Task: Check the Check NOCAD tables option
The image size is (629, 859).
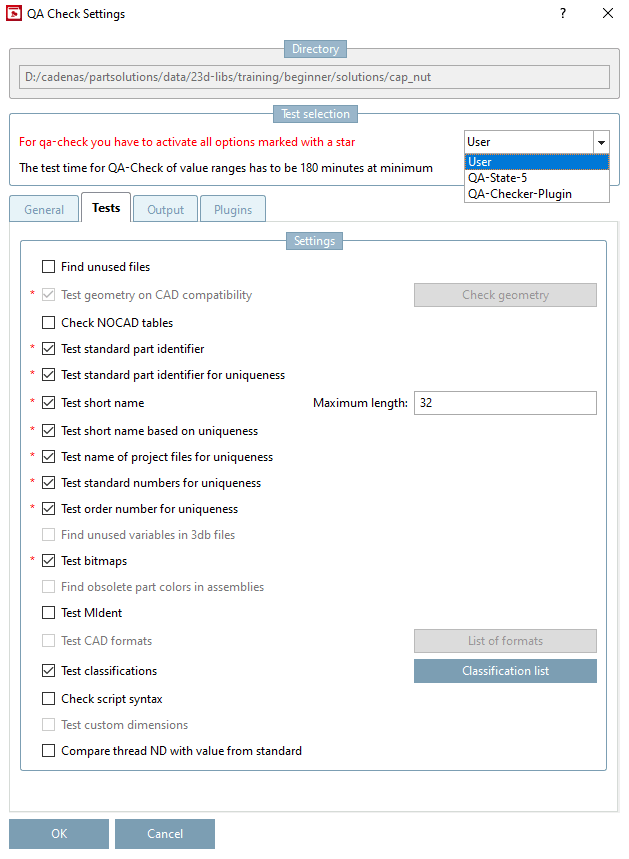Action: tap(46, 322)
